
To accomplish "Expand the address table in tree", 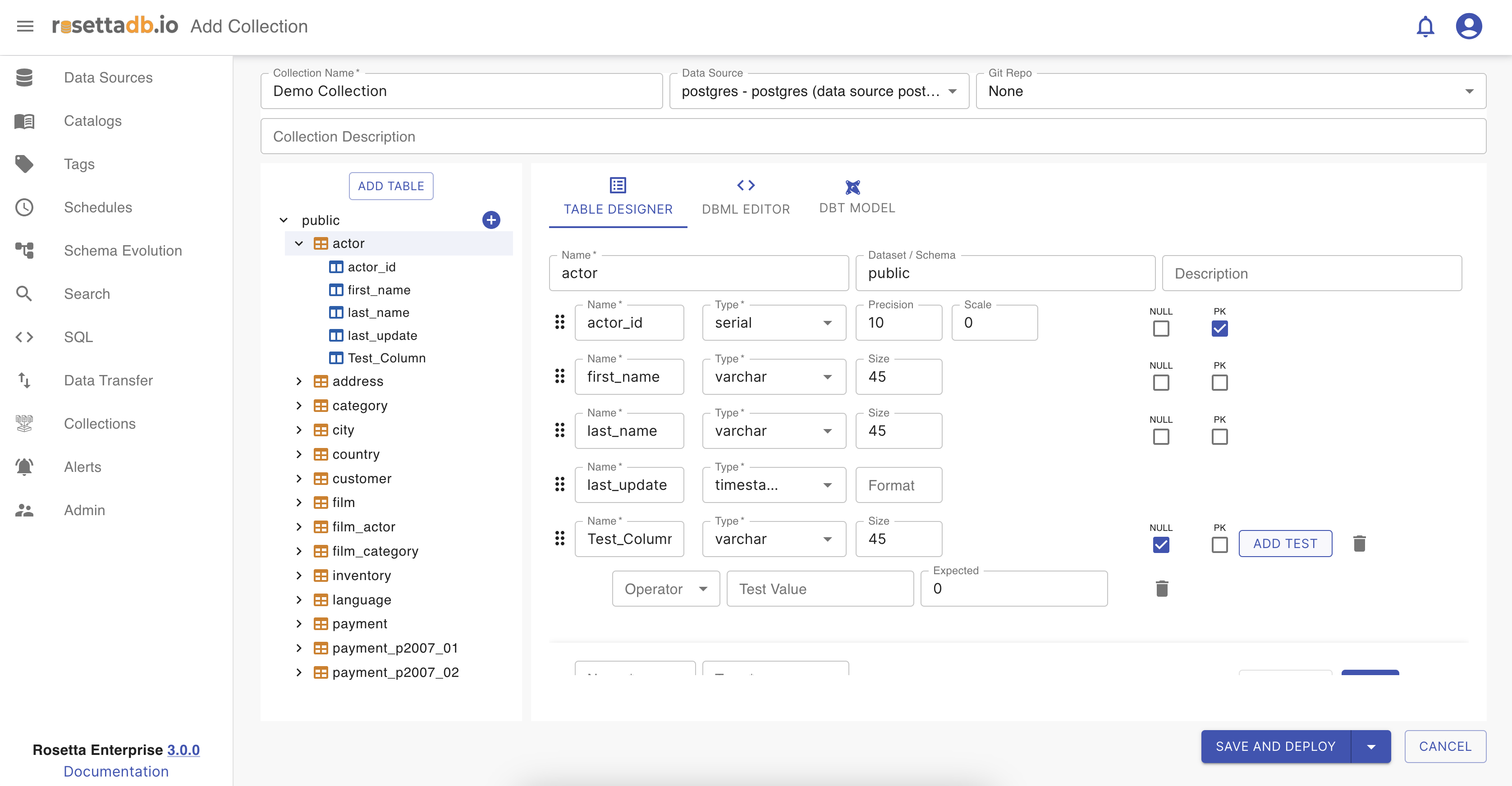I will (x=299, y=382).
